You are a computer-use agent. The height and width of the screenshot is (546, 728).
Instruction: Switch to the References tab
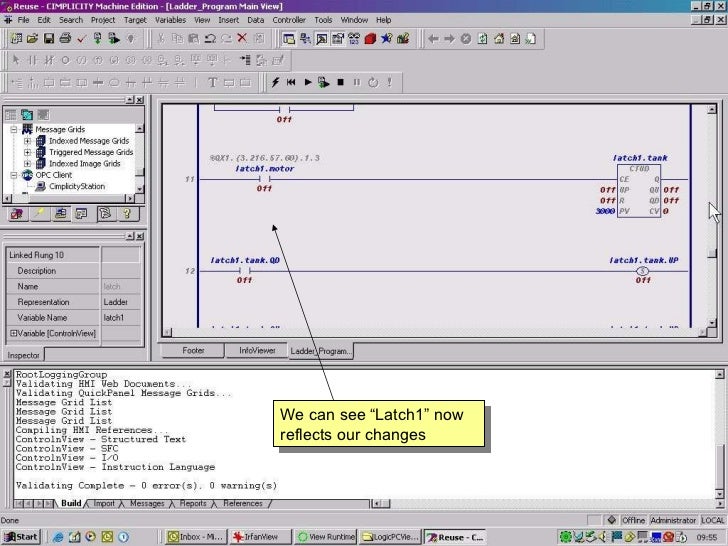(x=243, y=504)
